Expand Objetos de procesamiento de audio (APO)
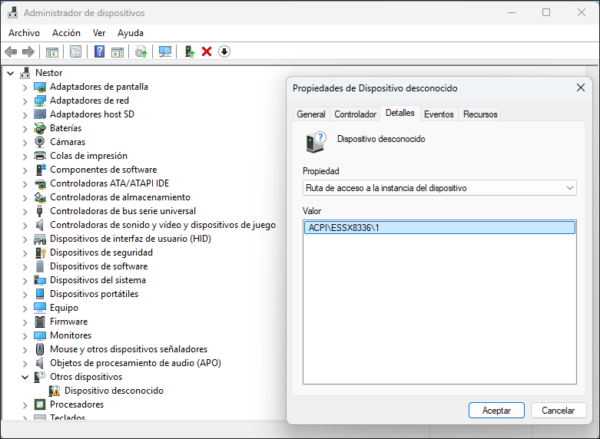600x439 pixels. tap(25, 363)
